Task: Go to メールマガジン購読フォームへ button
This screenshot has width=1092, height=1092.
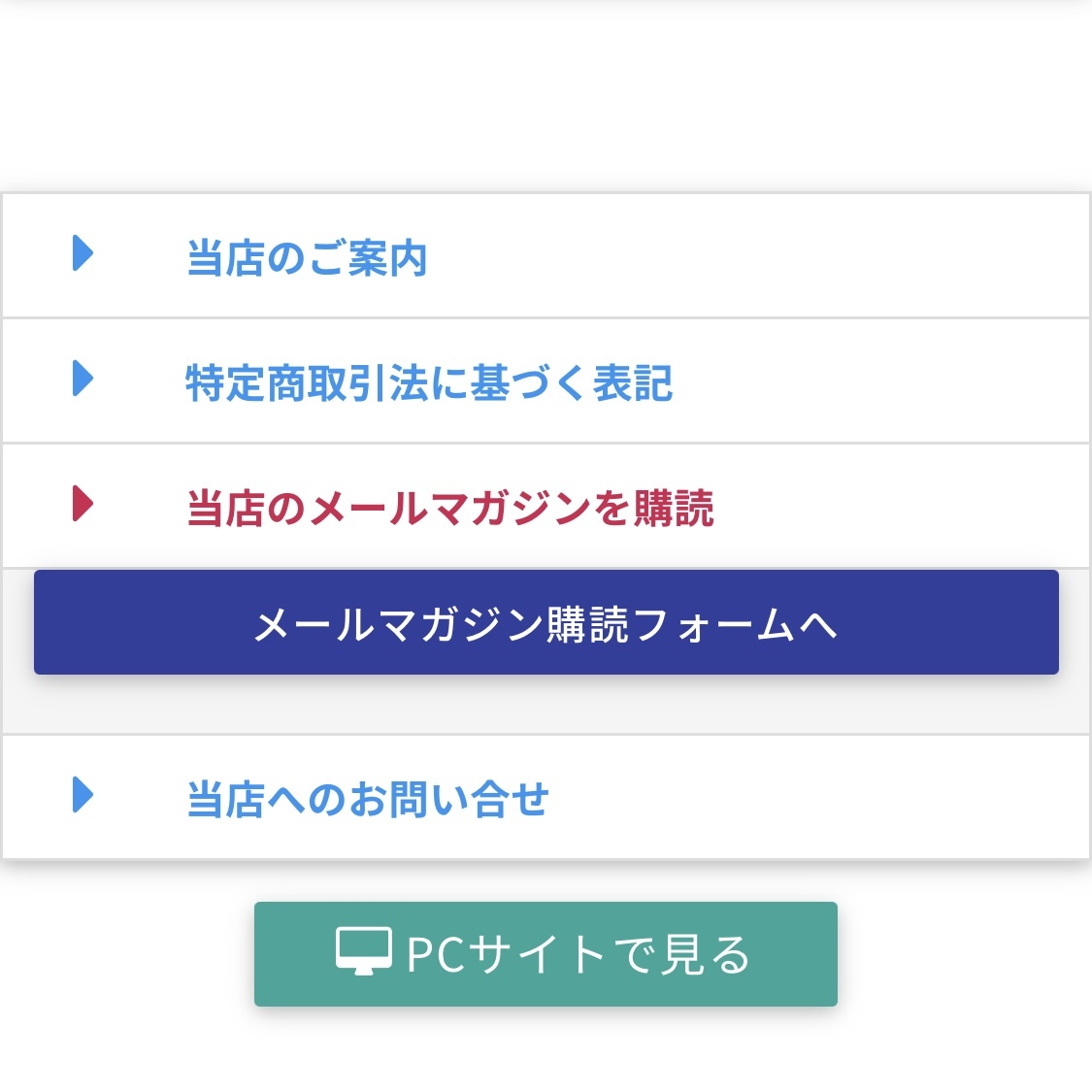Action: point(546,622)
